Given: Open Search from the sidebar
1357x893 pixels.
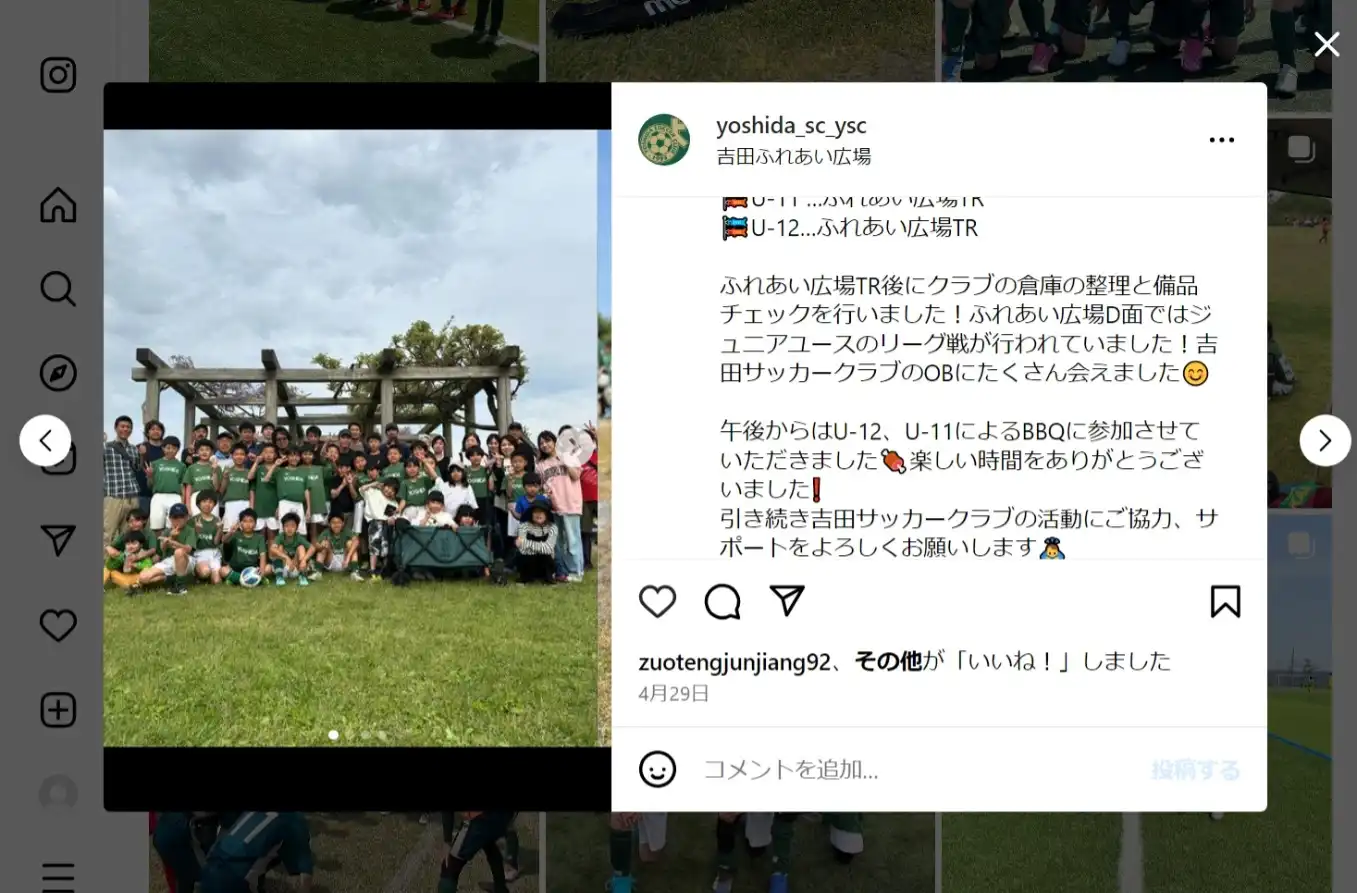Looking at the screenshot, I should [58, 289].
